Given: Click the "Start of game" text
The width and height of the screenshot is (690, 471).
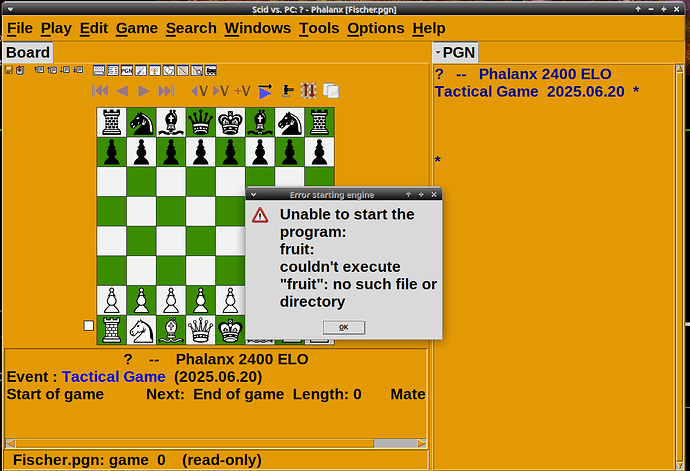Looking at the screenshot, I should (x=55, y=394).
